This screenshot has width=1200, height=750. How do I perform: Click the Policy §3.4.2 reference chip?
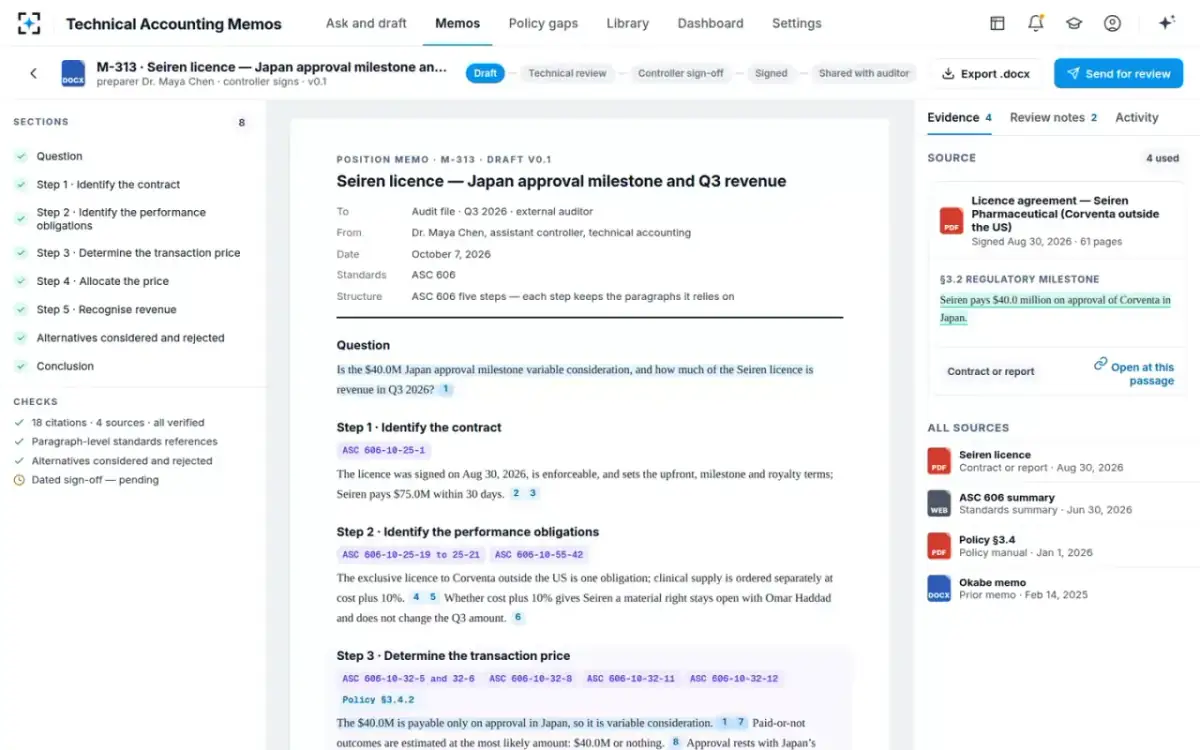click(378, 700)
